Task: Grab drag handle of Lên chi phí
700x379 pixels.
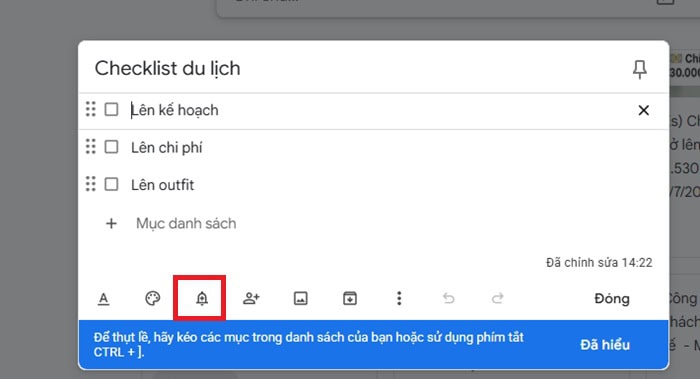Action: click(91, 146)
